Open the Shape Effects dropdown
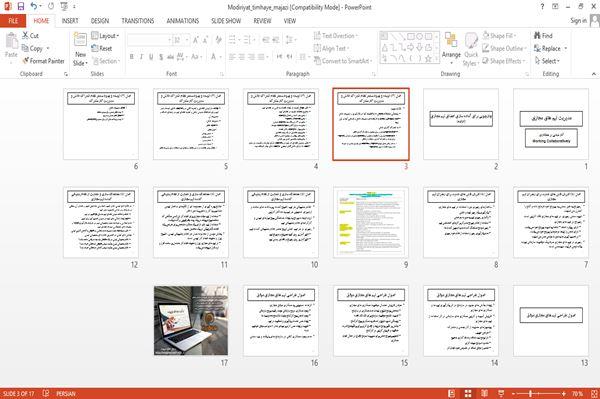Screen dimensions: 600x399 (x=504, y=61)
